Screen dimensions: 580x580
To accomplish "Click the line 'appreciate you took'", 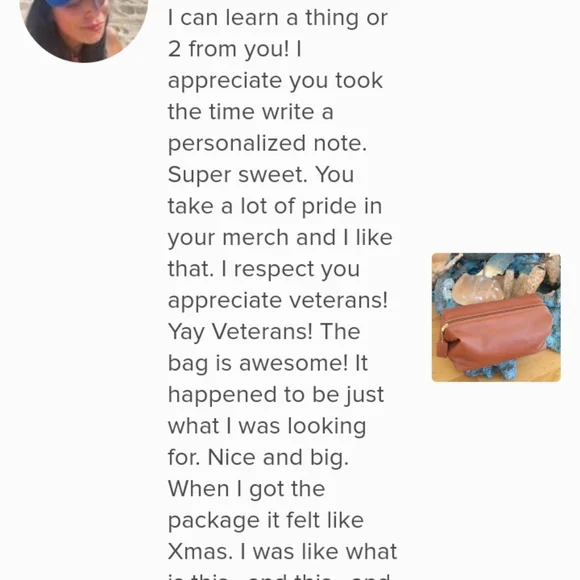I will (275, 81).
